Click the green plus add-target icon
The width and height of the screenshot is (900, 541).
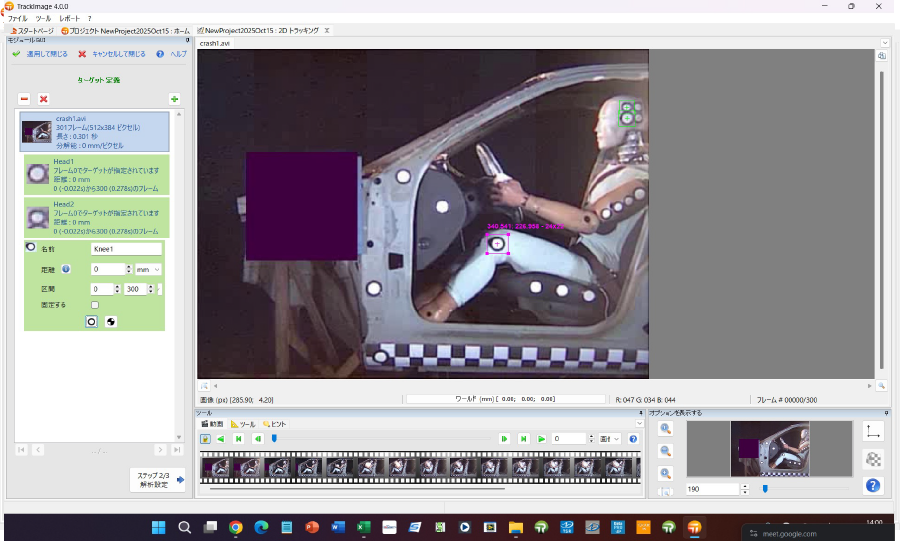click(174, 99)
